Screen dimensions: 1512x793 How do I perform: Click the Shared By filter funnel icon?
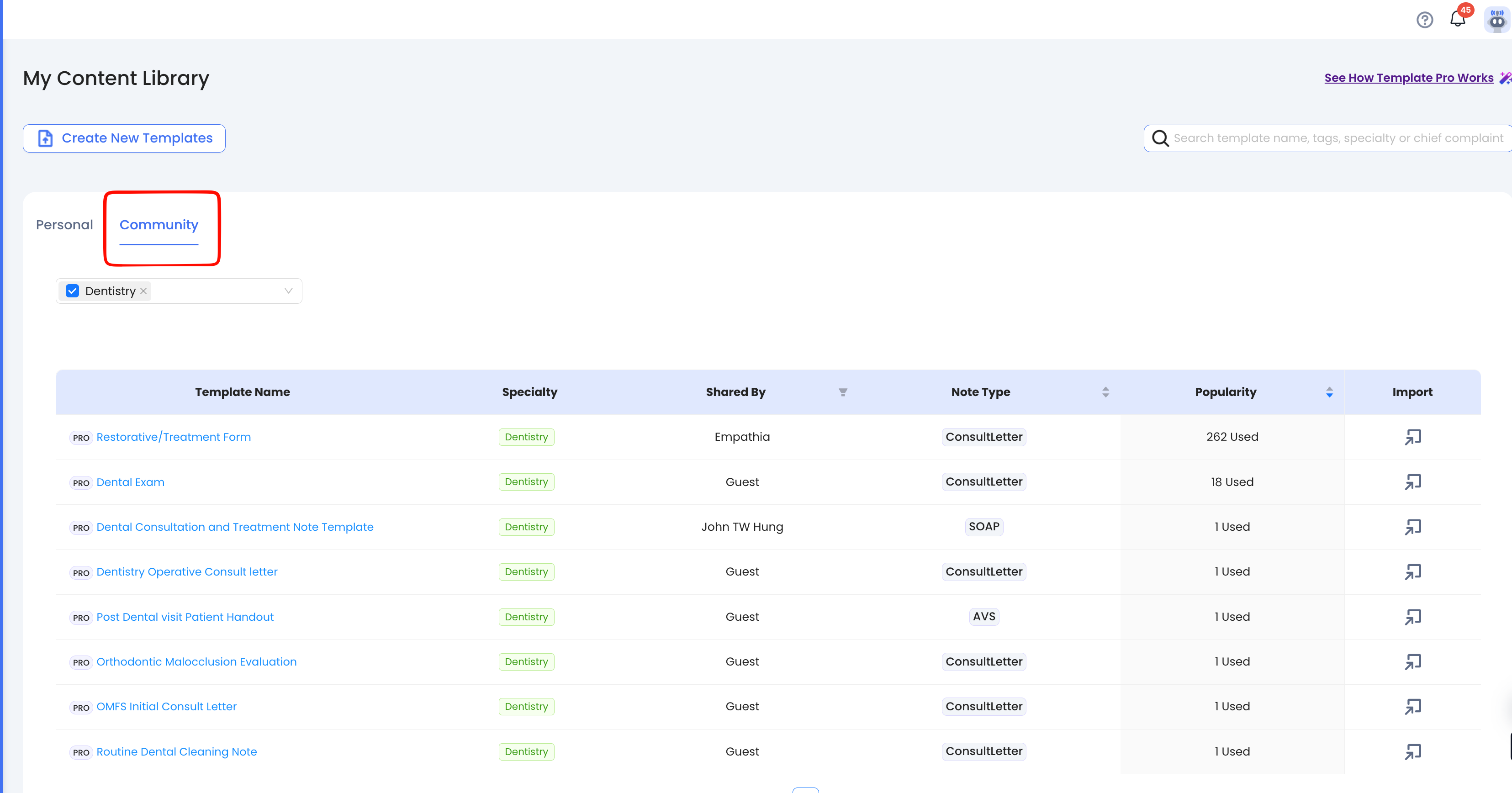click(x=843, y=392)
